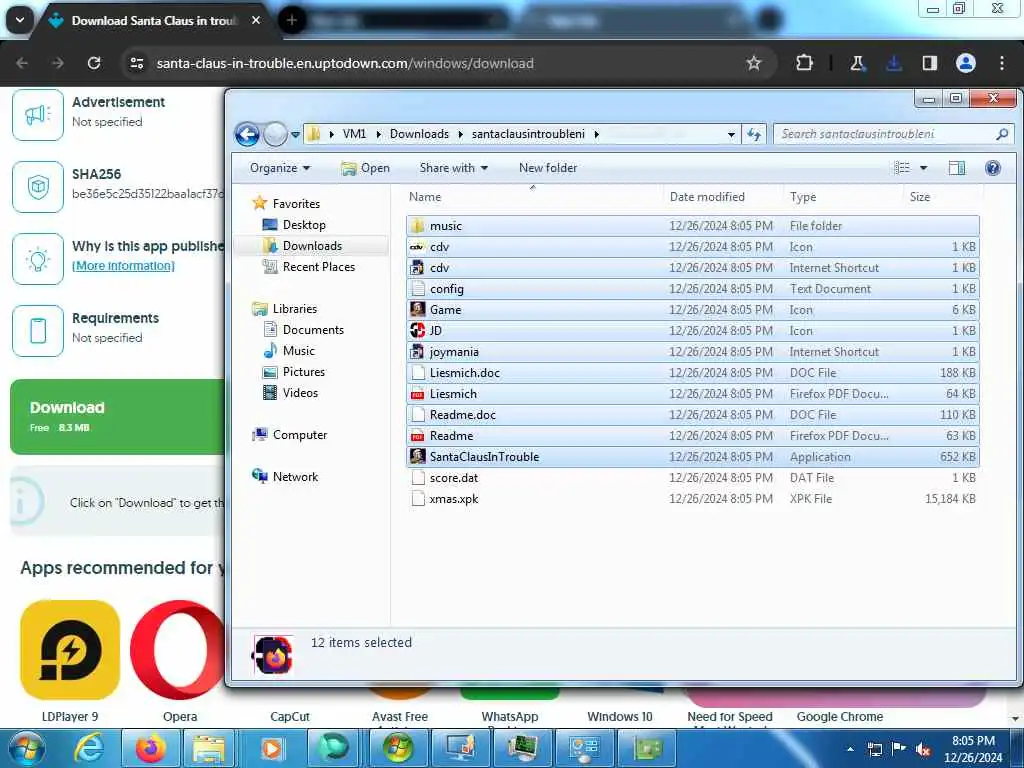Select the Liesmich.doc file
The height and width of the screenshot is (768, 1024).
(692, 373)
